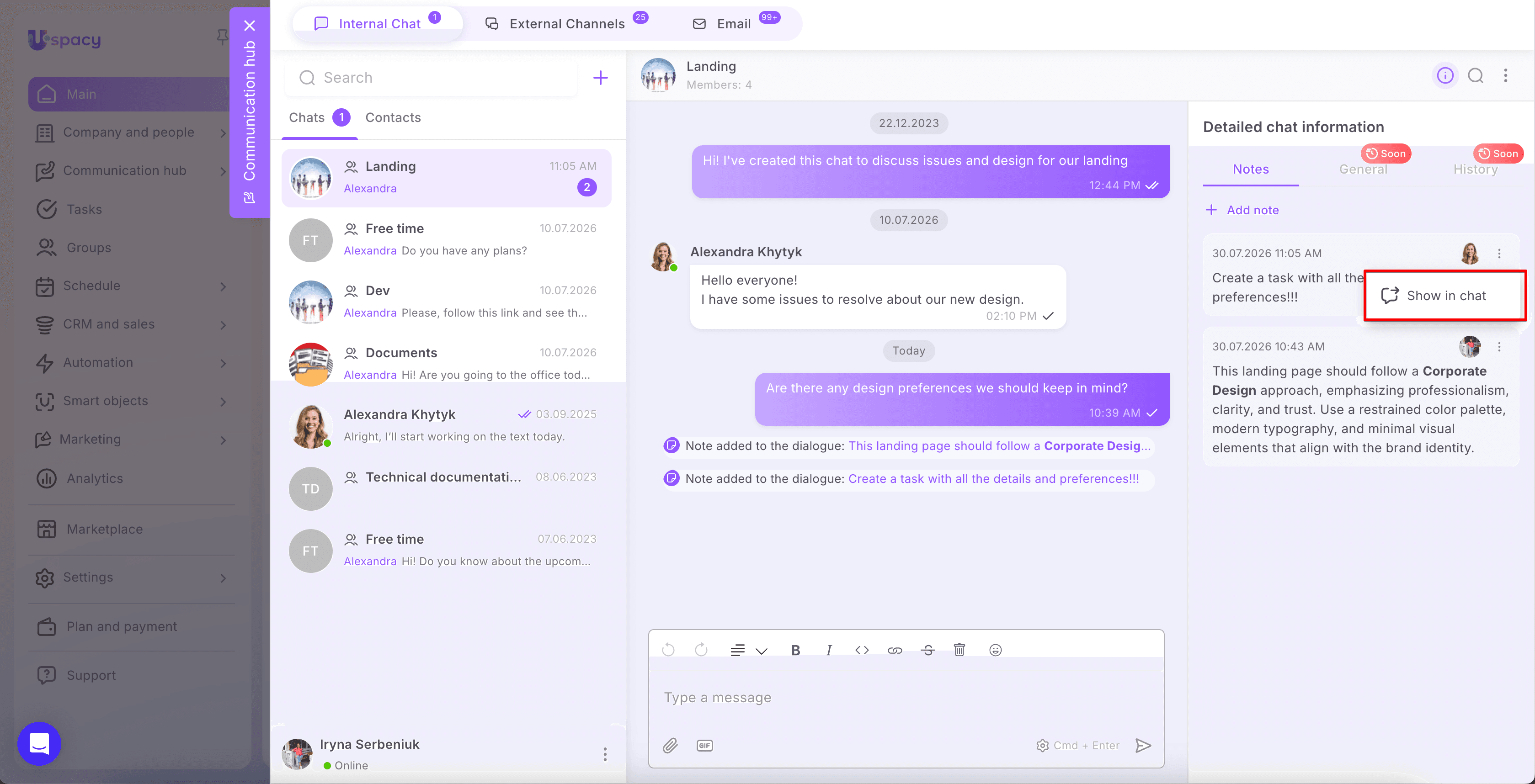This screenshot has width=1535, height=784.
Task: Attach a file with the paperclip icon
Action: [671, 745]
